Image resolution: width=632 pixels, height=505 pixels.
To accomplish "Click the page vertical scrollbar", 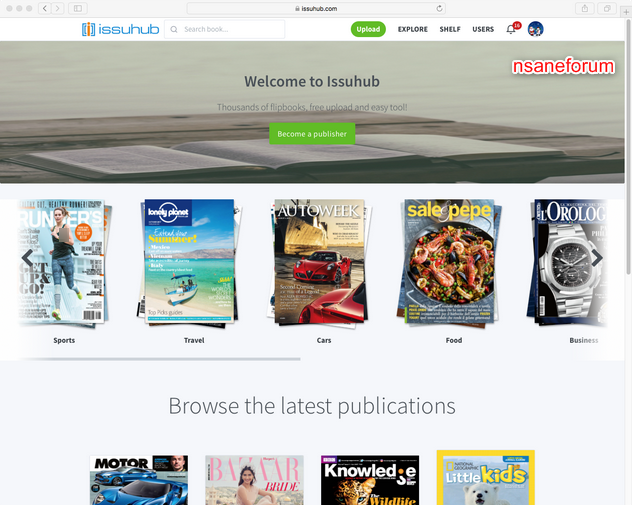I will (x=628, y=147).
